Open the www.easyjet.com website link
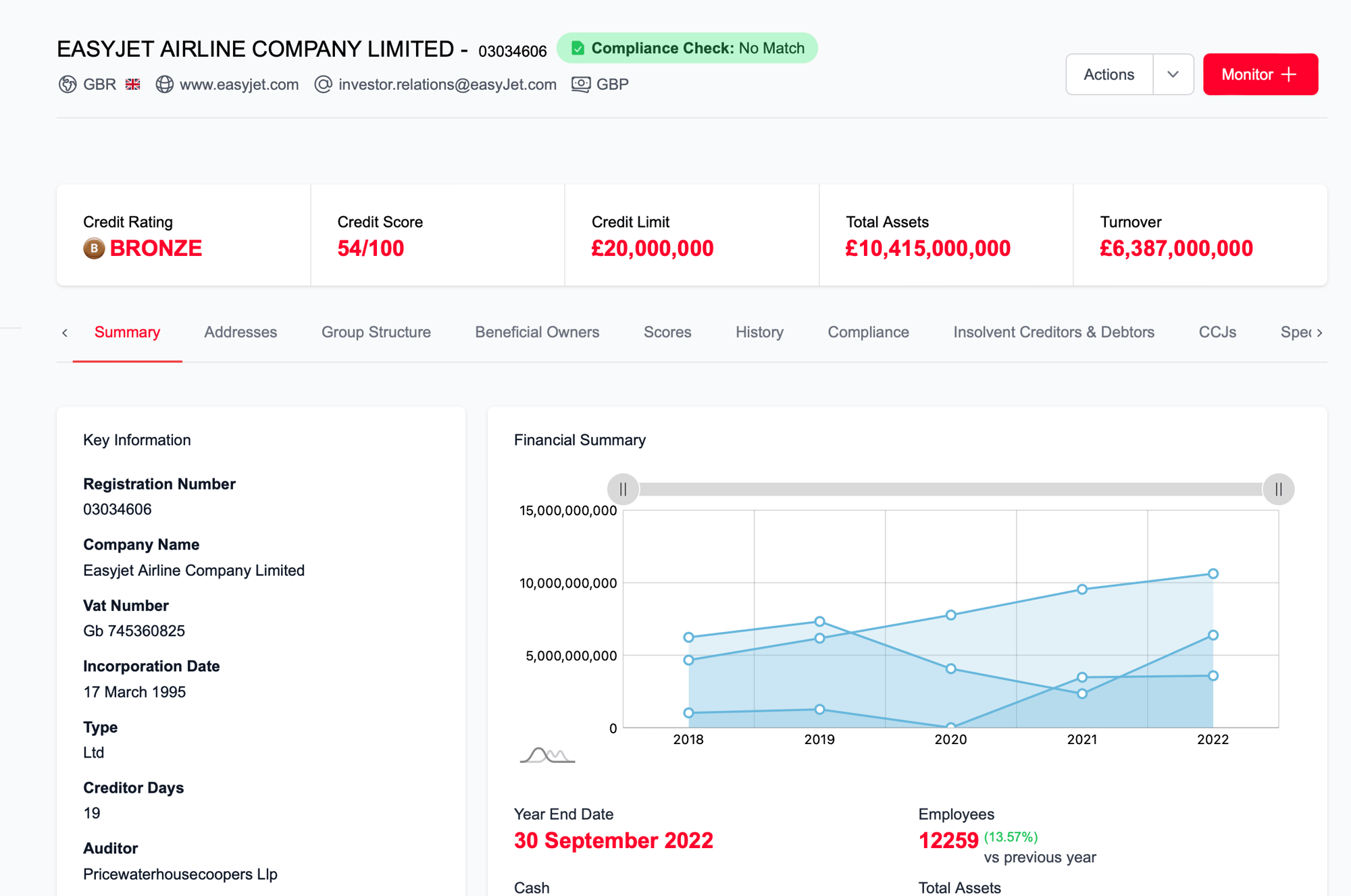Image resolution: width=1351 pixels, height=896 pixels. [x=239, y=84]
